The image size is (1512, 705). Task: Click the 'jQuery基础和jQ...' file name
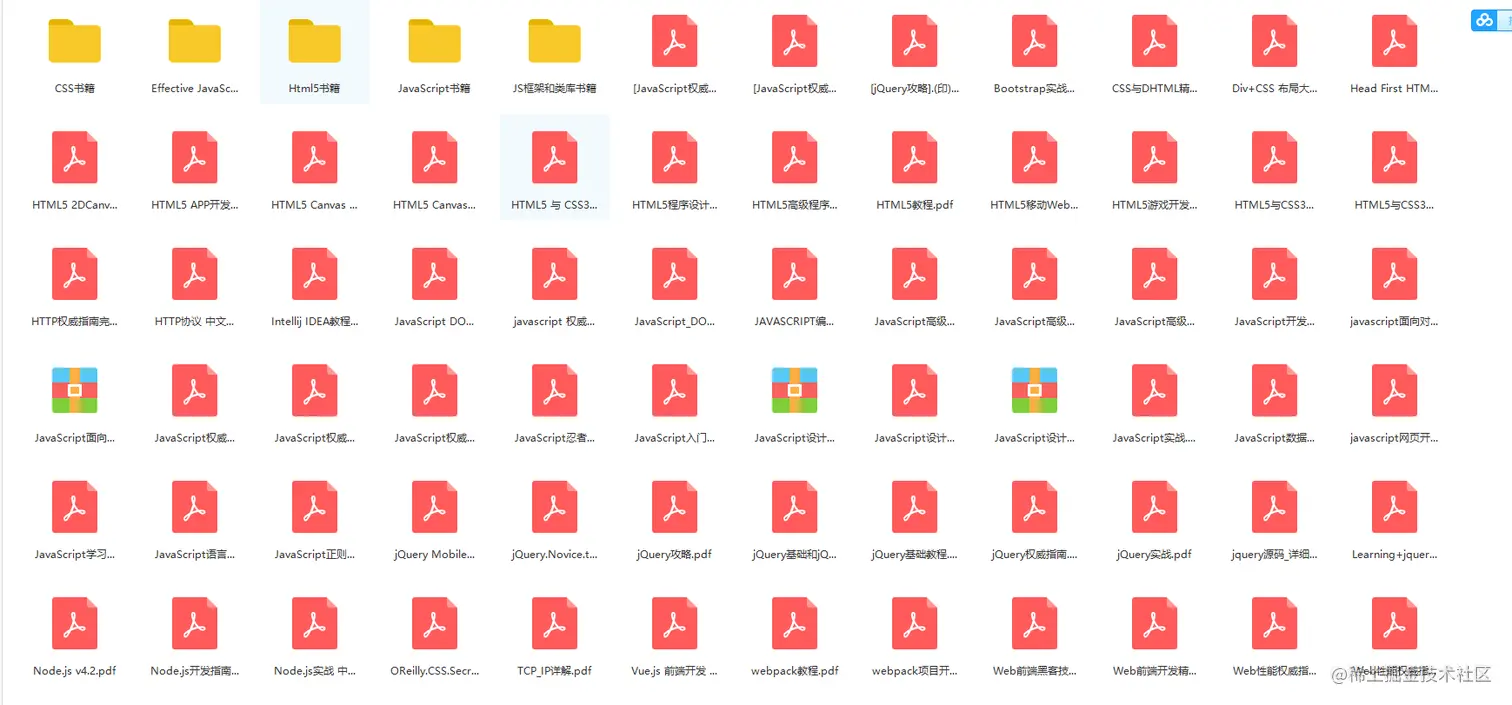pos(795,554)
